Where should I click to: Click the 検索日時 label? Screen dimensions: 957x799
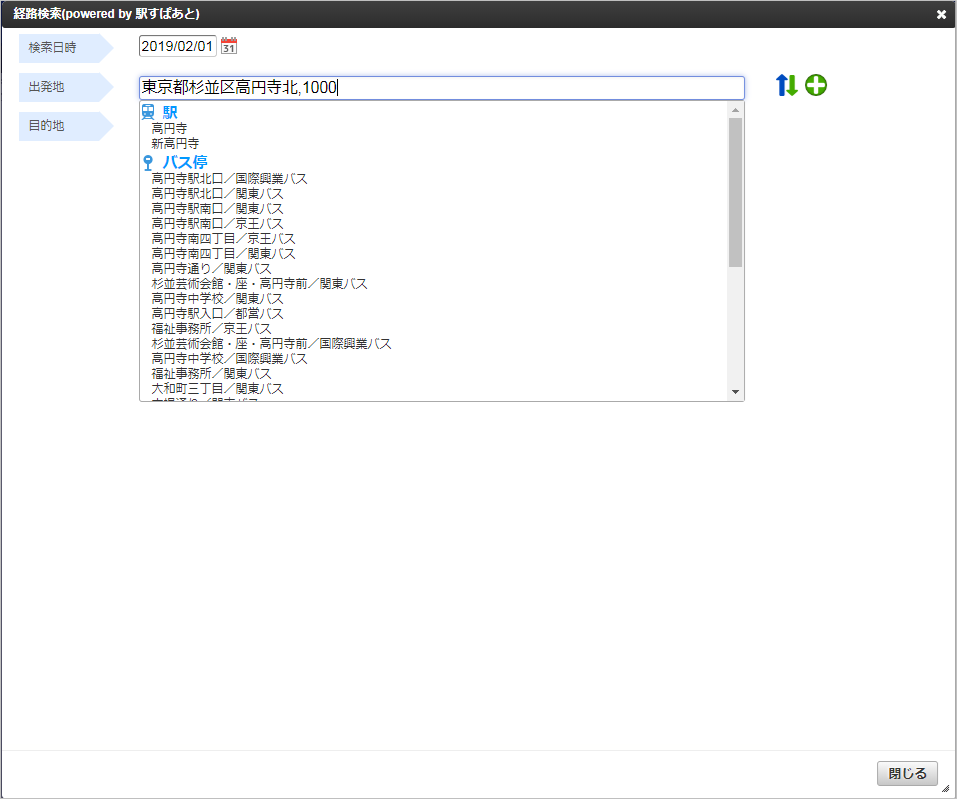click(x=52, y=48)
